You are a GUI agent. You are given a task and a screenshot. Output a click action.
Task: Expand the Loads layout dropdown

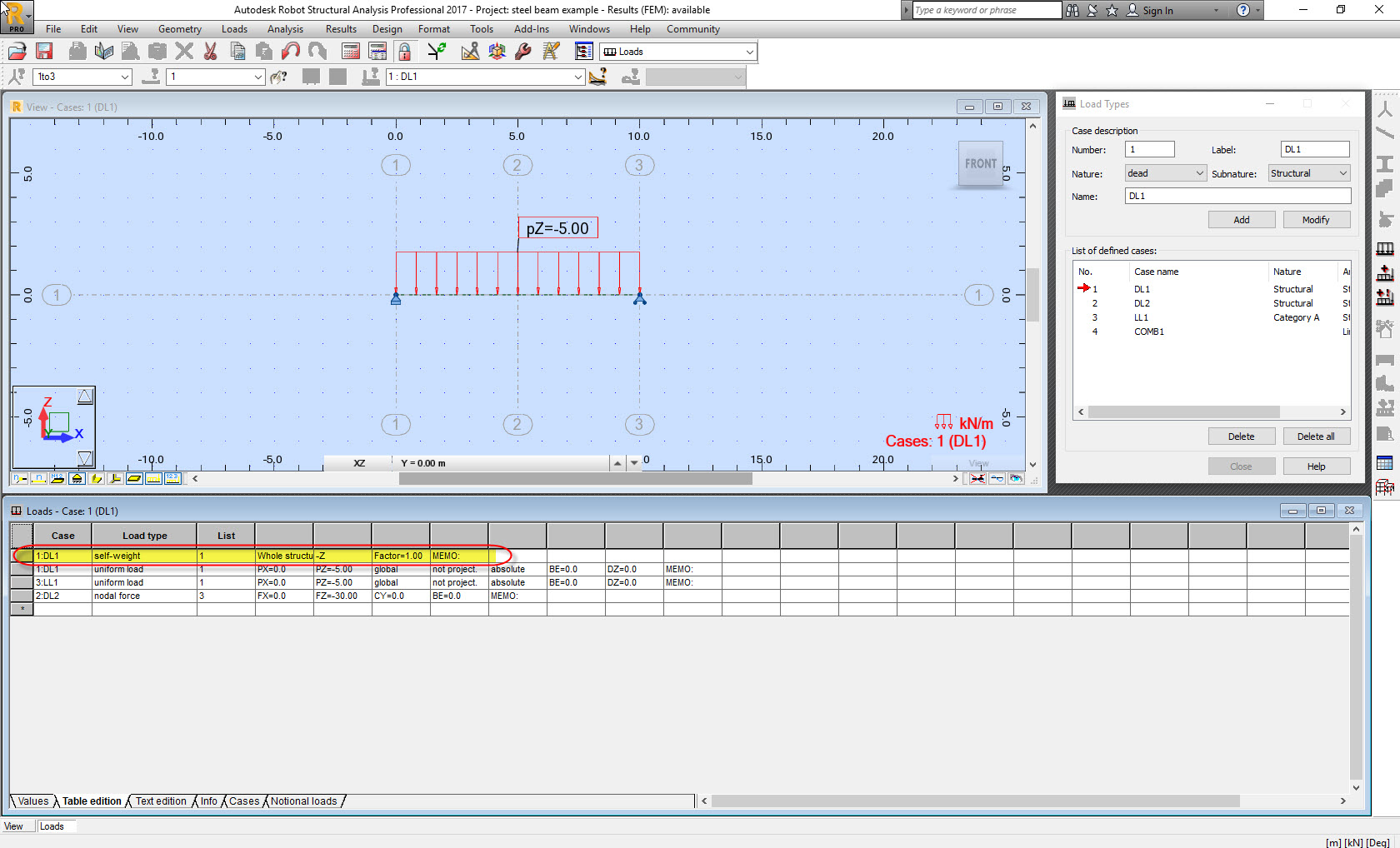749,52
